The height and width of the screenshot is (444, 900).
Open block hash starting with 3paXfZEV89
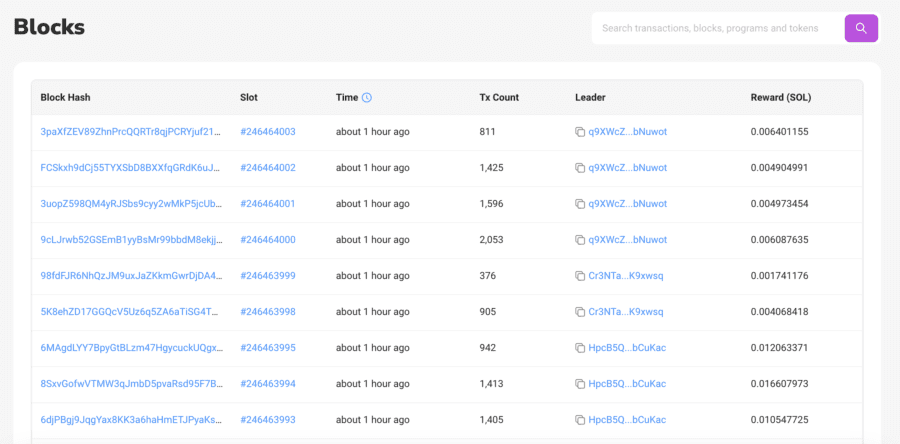[x=131, y=132]
